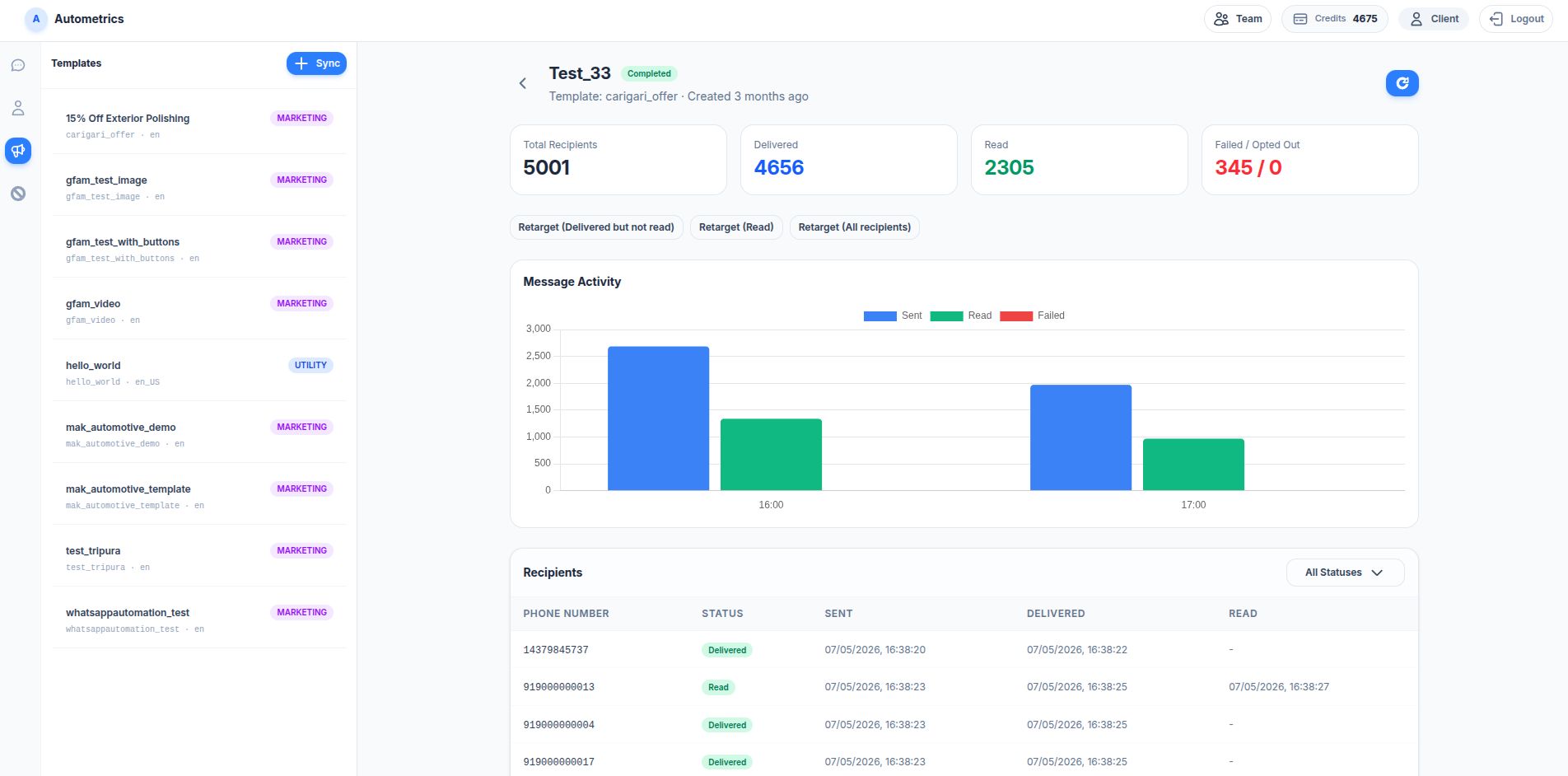Expand the All Statuses filter dropdown
The height and width of the screenshot is (776, 1568).
(x=1345, y=573)
